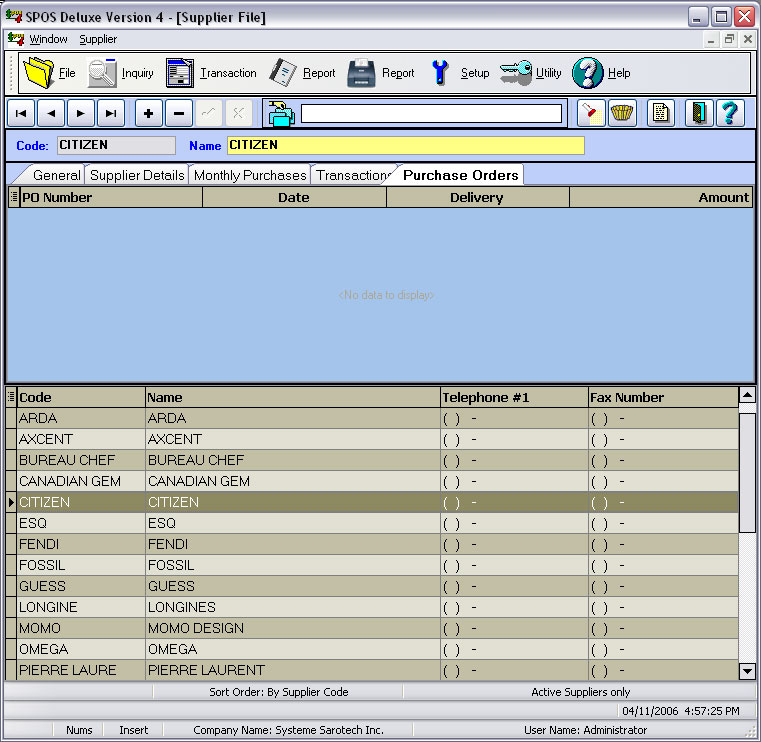Click the flashlight filter icon
Screen dimensions: 761x742
tap(591, 114)
